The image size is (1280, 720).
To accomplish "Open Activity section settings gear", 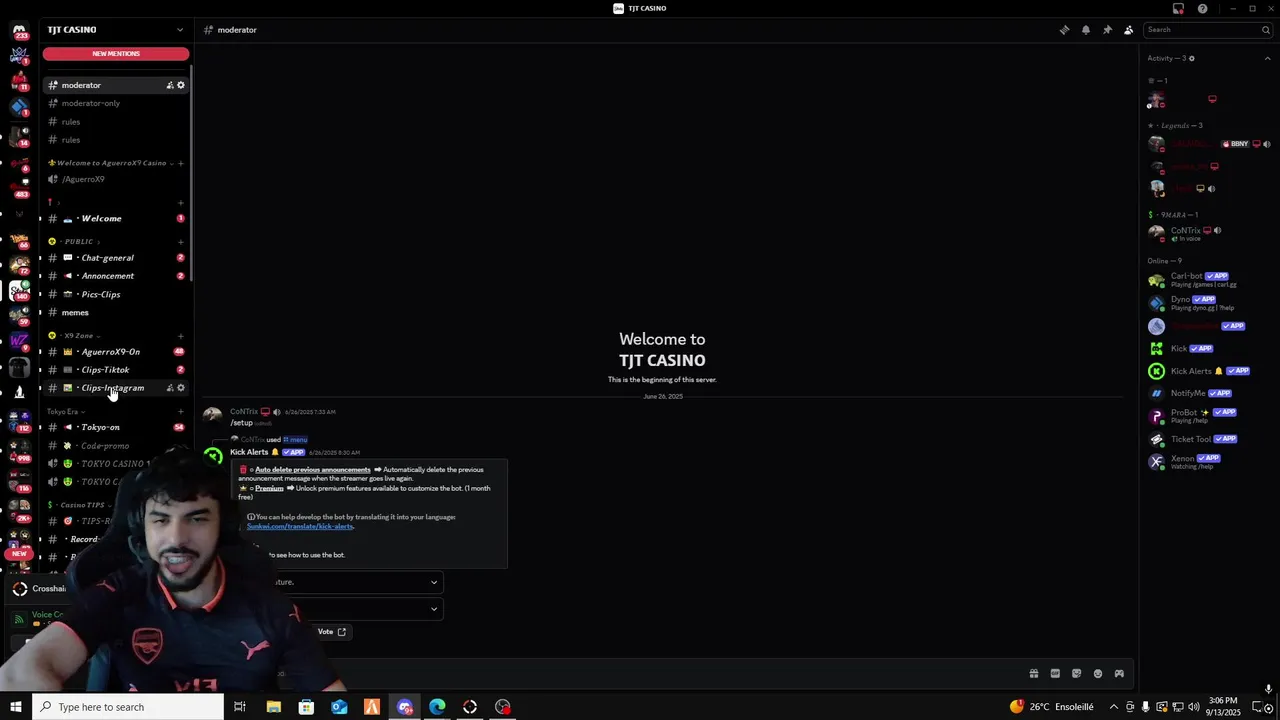I will 1192,58.
